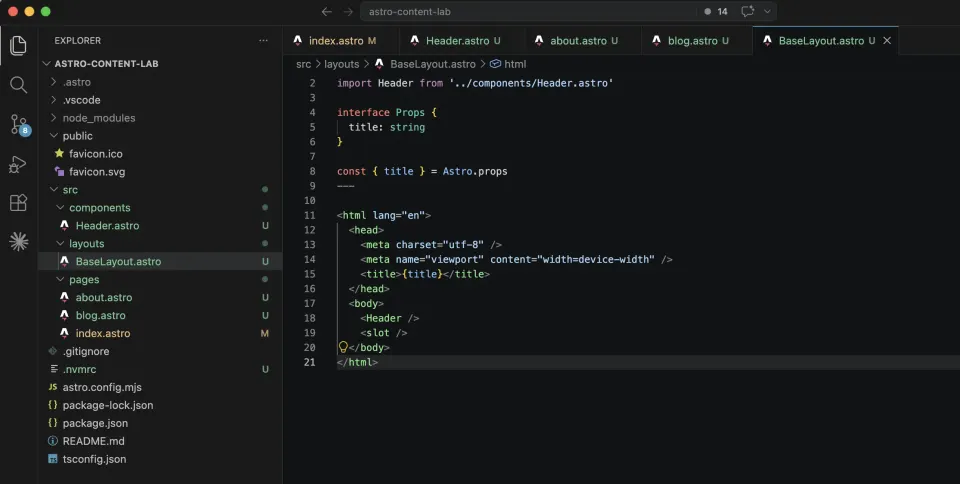Viewport: 960px width, 484px height.
Task: Select BaseLayout.astro in the explorer tree
Action: pos(160,261)
